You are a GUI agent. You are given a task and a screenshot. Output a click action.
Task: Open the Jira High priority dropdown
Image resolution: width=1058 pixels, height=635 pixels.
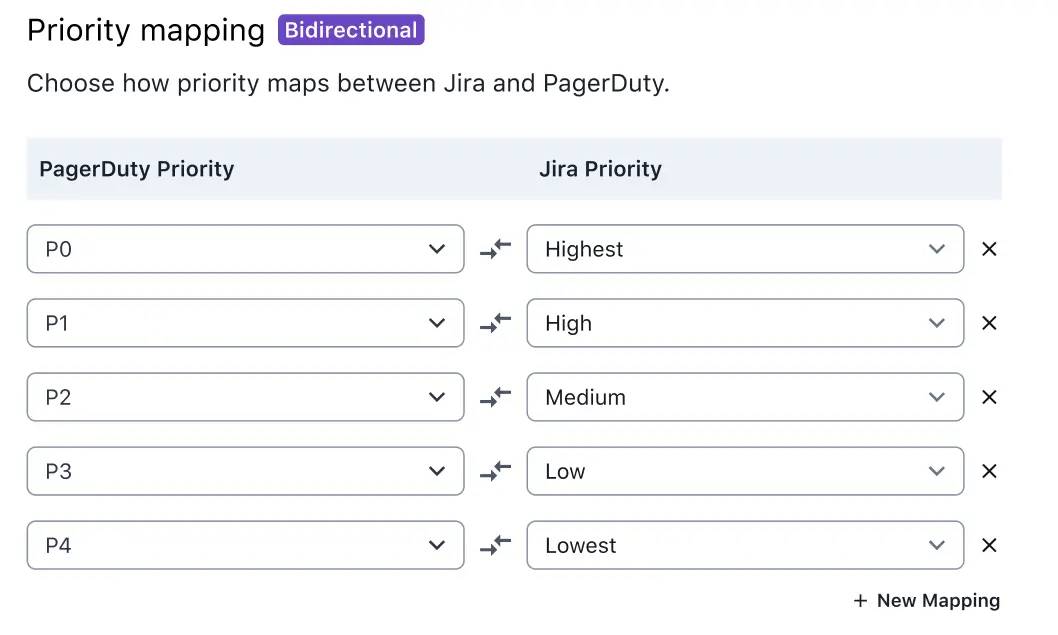click(745, 323)
